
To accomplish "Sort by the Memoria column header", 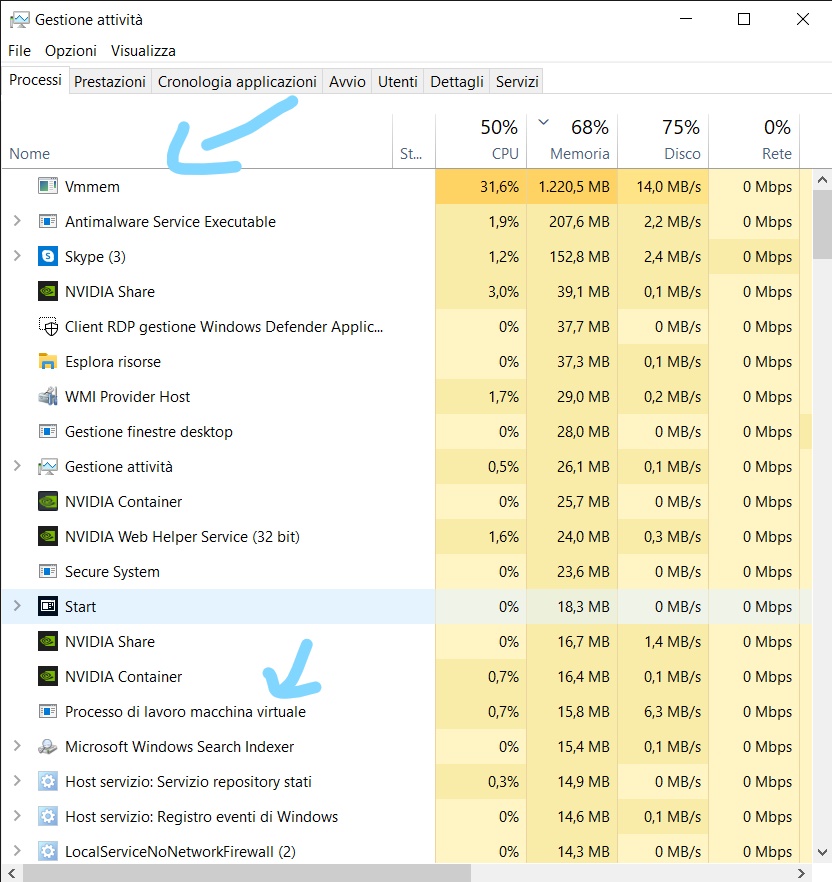I will coord(572,141).
